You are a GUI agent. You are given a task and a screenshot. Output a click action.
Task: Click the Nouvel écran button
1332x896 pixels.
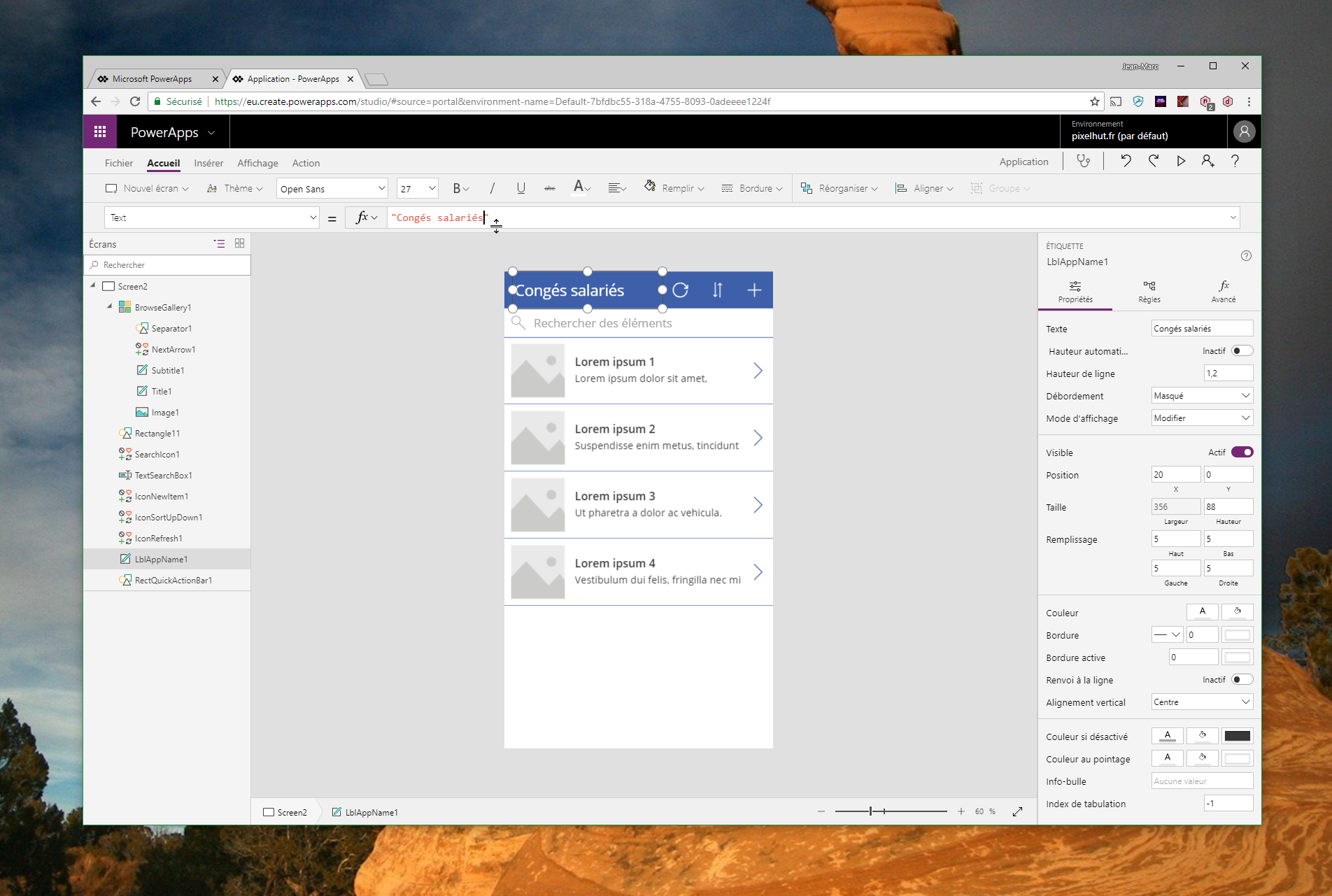[x=147, y=189]
